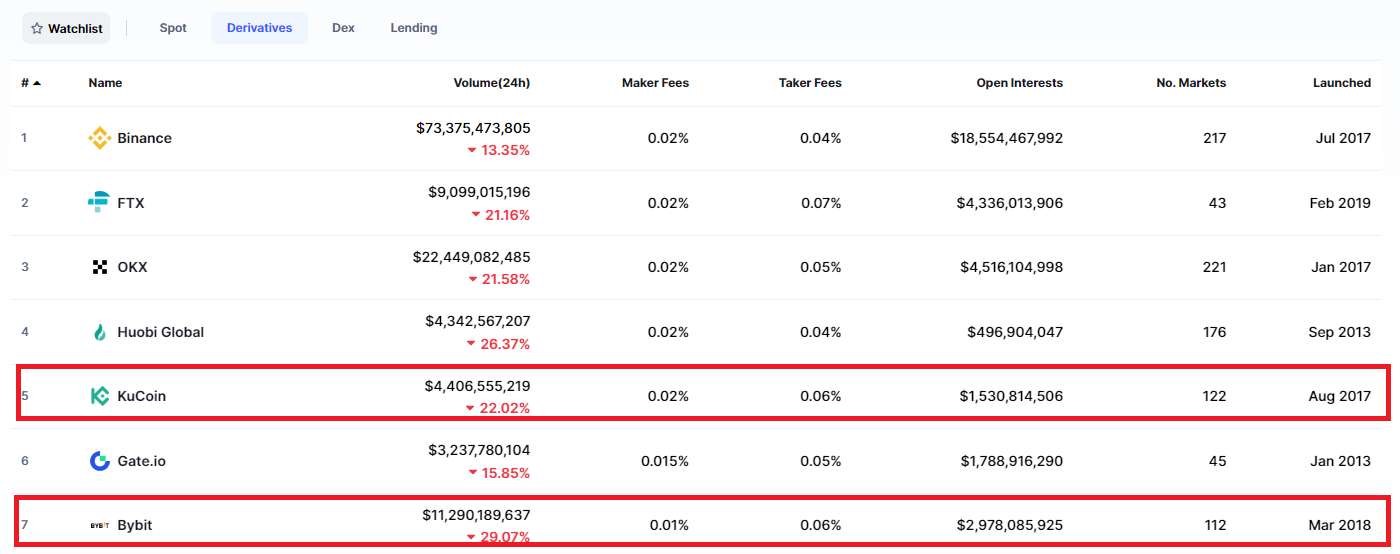Click Huobi volume $4,342,567,207
This screenshot has height=554, width=1400.
(478, 321)
